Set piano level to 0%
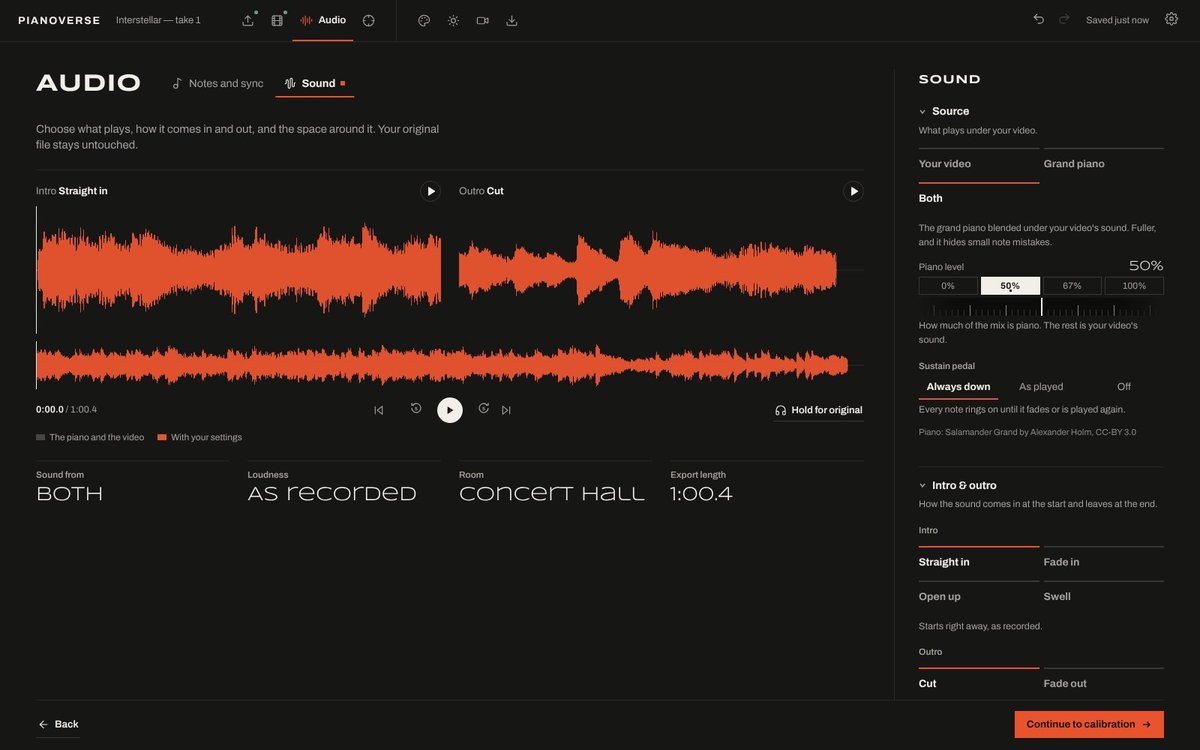1200x750 pixels. [x=948, y=286]
